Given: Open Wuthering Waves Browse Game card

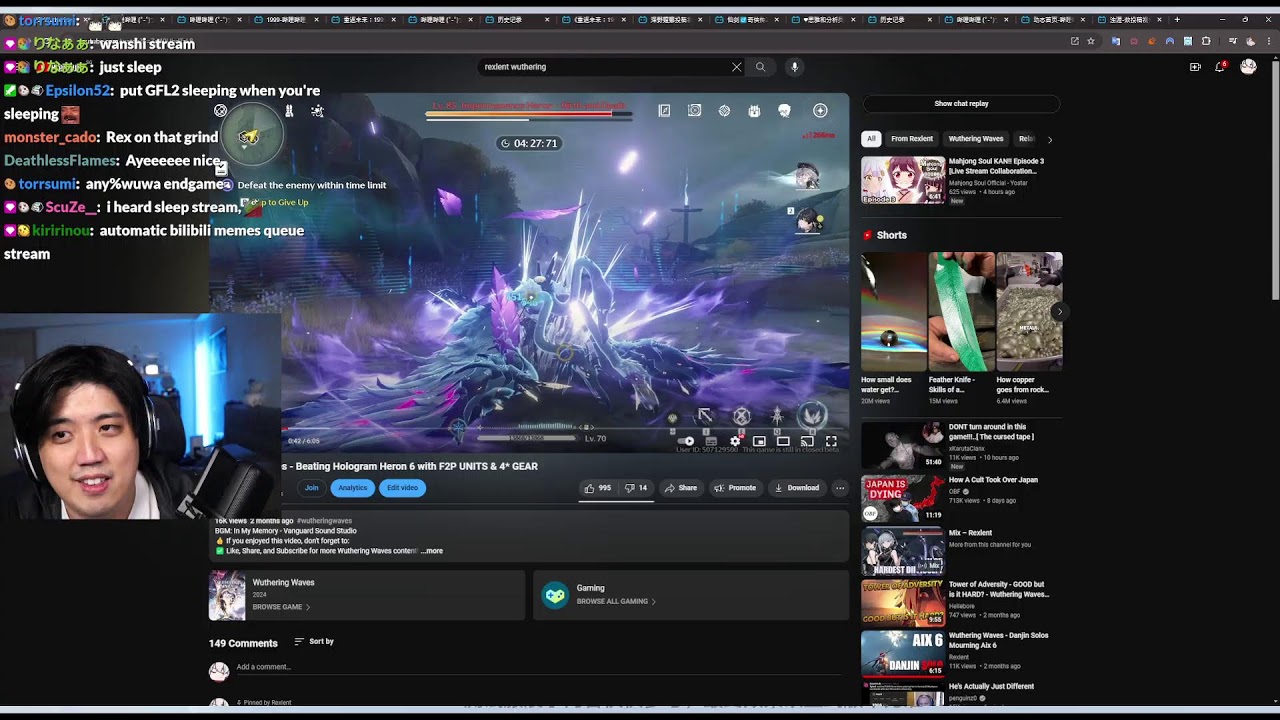Looking at the screenshot, I should 366,596.
